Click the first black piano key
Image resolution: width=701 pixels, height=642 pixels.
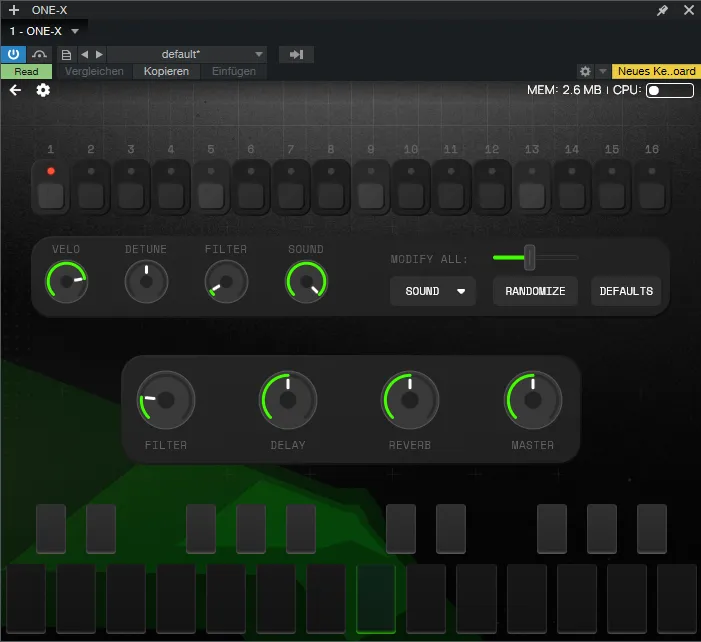51,529
